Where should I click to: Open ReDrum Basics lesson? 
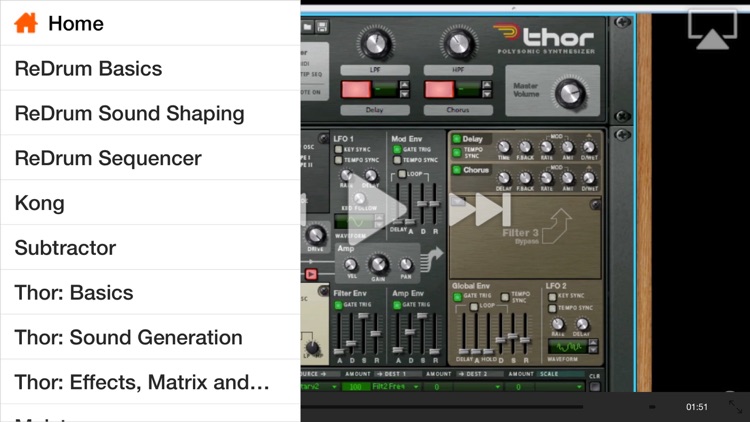pos(150,68)
